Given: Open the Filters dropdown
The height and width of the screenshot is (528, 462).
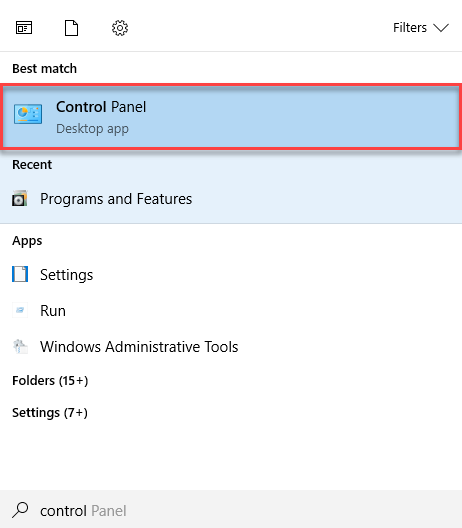Looking at the screenshot, I should [x=421, y=28].
